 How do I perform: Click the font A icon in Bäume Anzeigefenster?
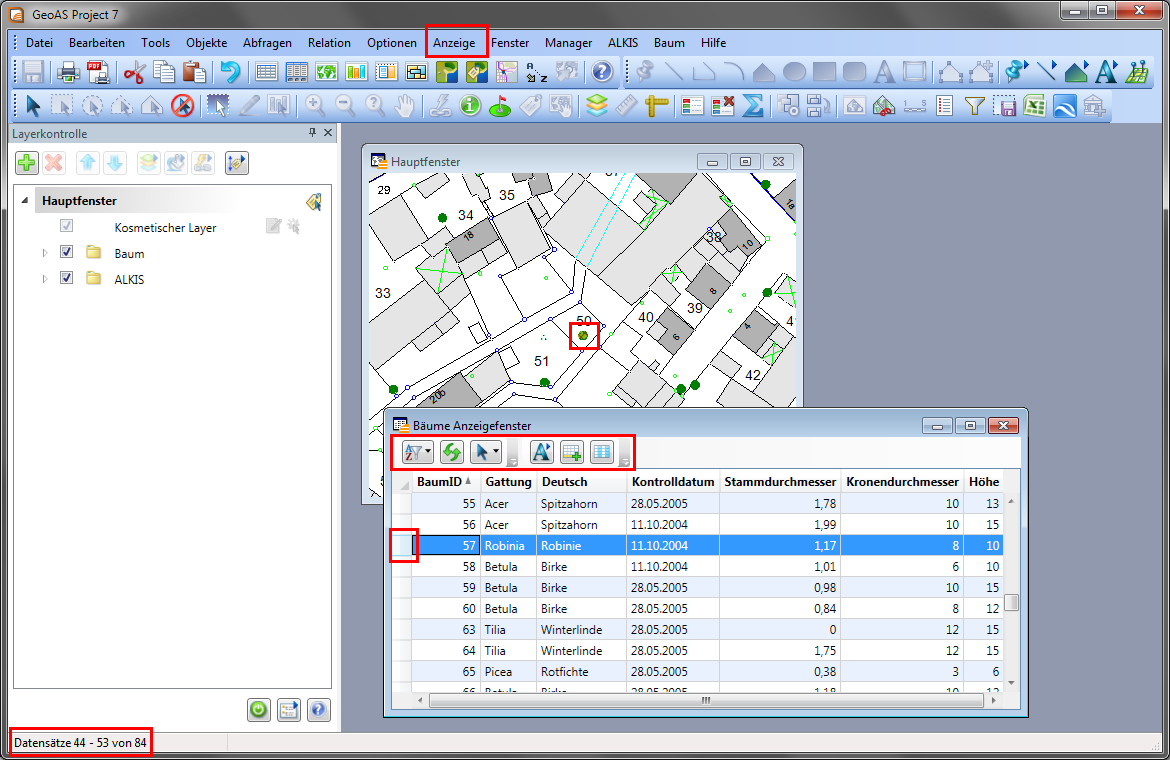[x=542, y=452]
